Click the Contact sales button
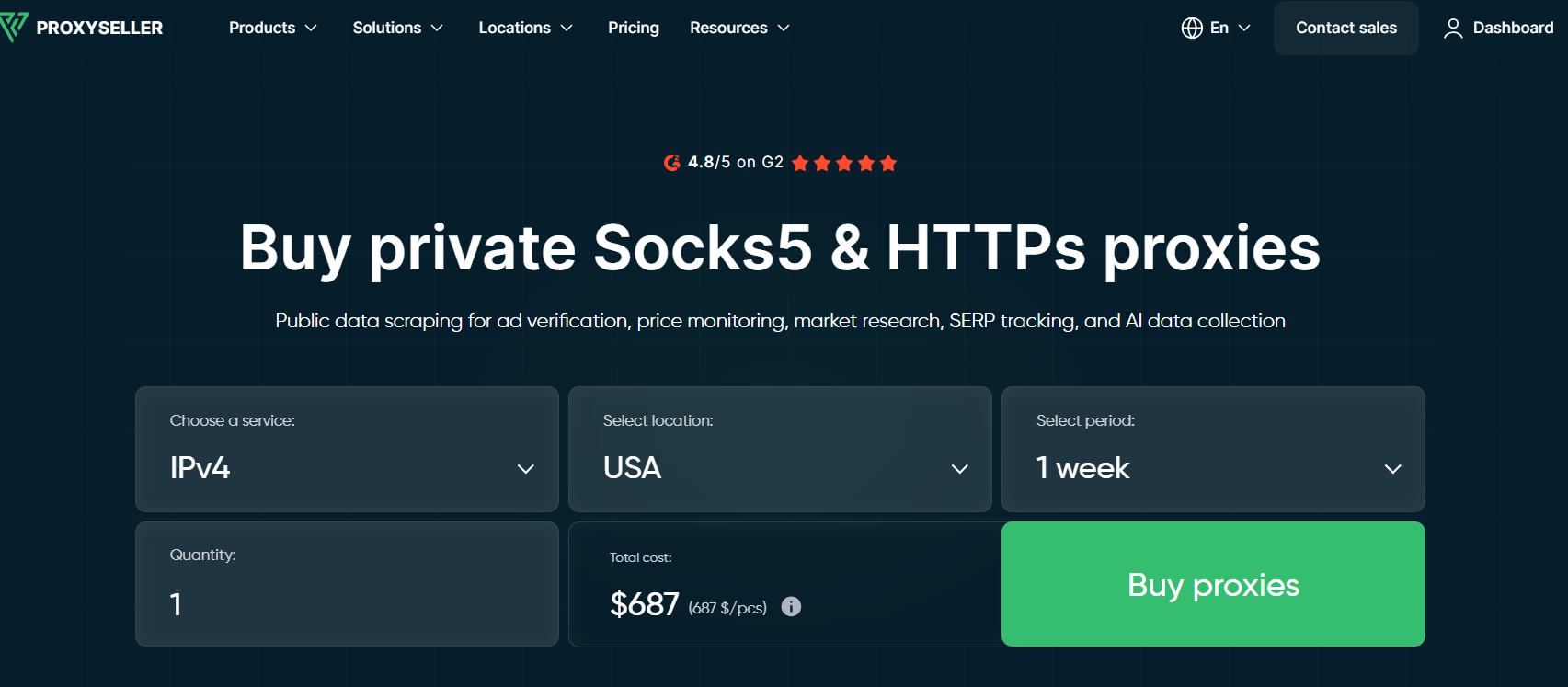This screenshot has width=1568, height=687. 1346,28
